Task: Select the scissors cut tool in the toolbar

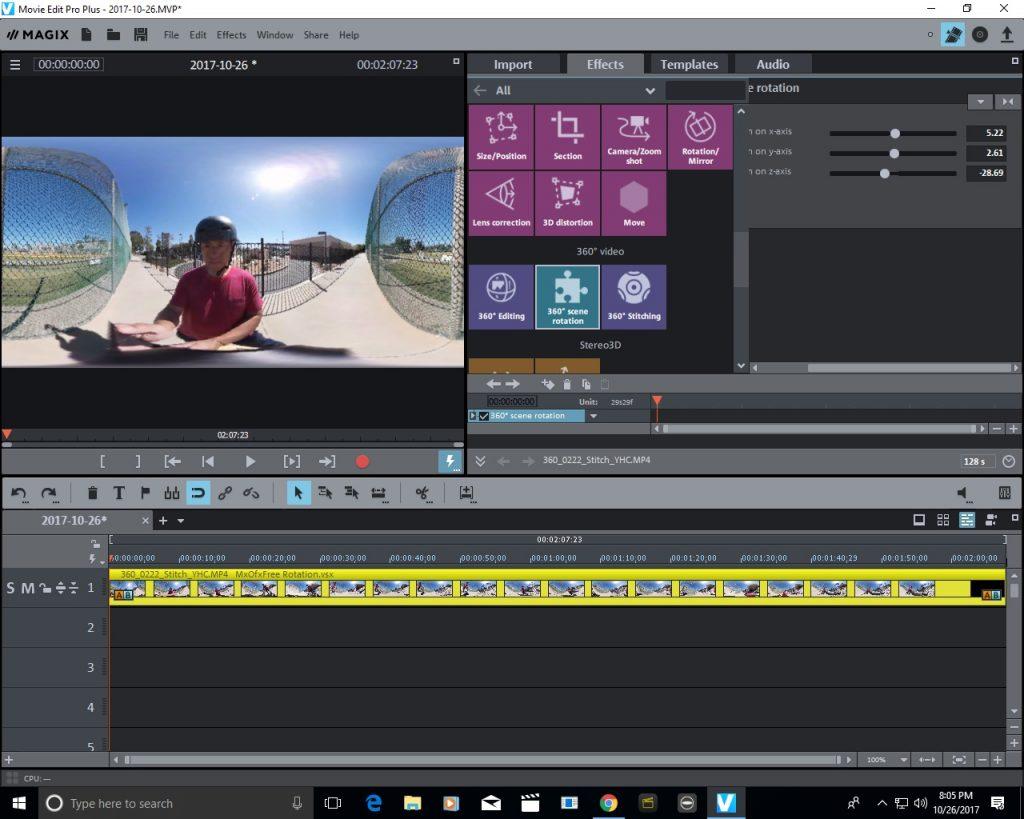Action: [x=422, y=492]
